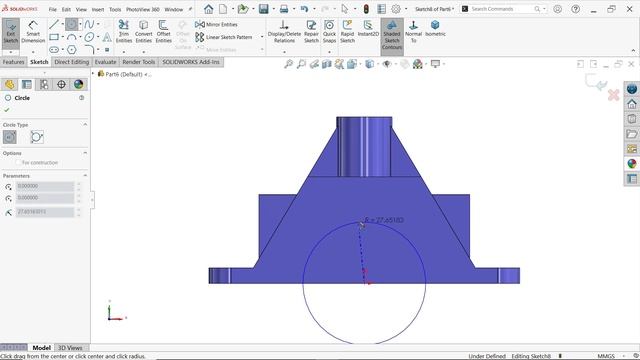Screen dimensions: 640x360
Task: Click the radius parameter field
Action: pyautogui.click(x=45, y=212)
